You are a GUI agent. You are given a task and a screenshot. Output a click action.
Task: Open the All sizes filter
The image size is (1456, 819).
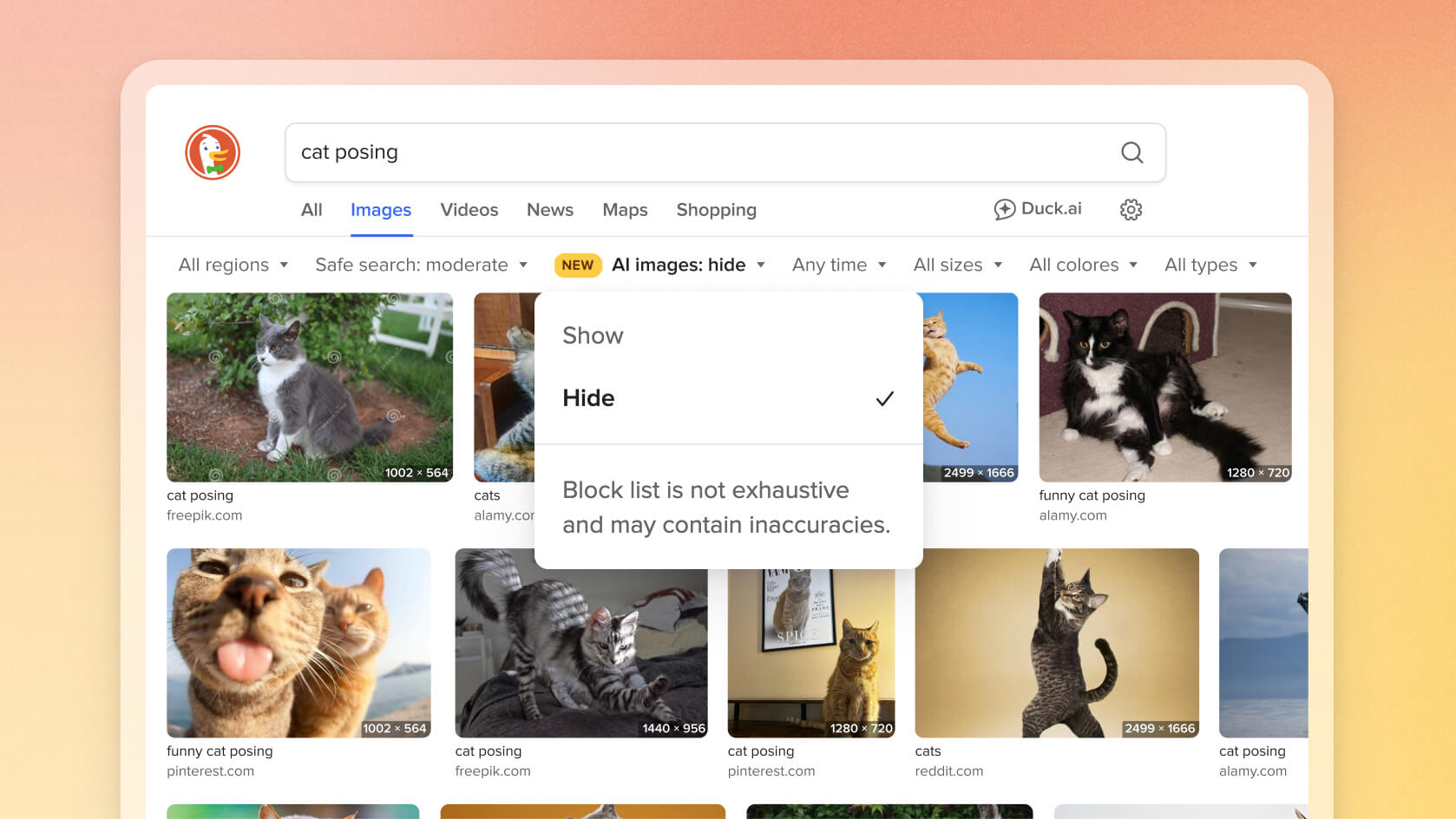(x=957, y=265)
